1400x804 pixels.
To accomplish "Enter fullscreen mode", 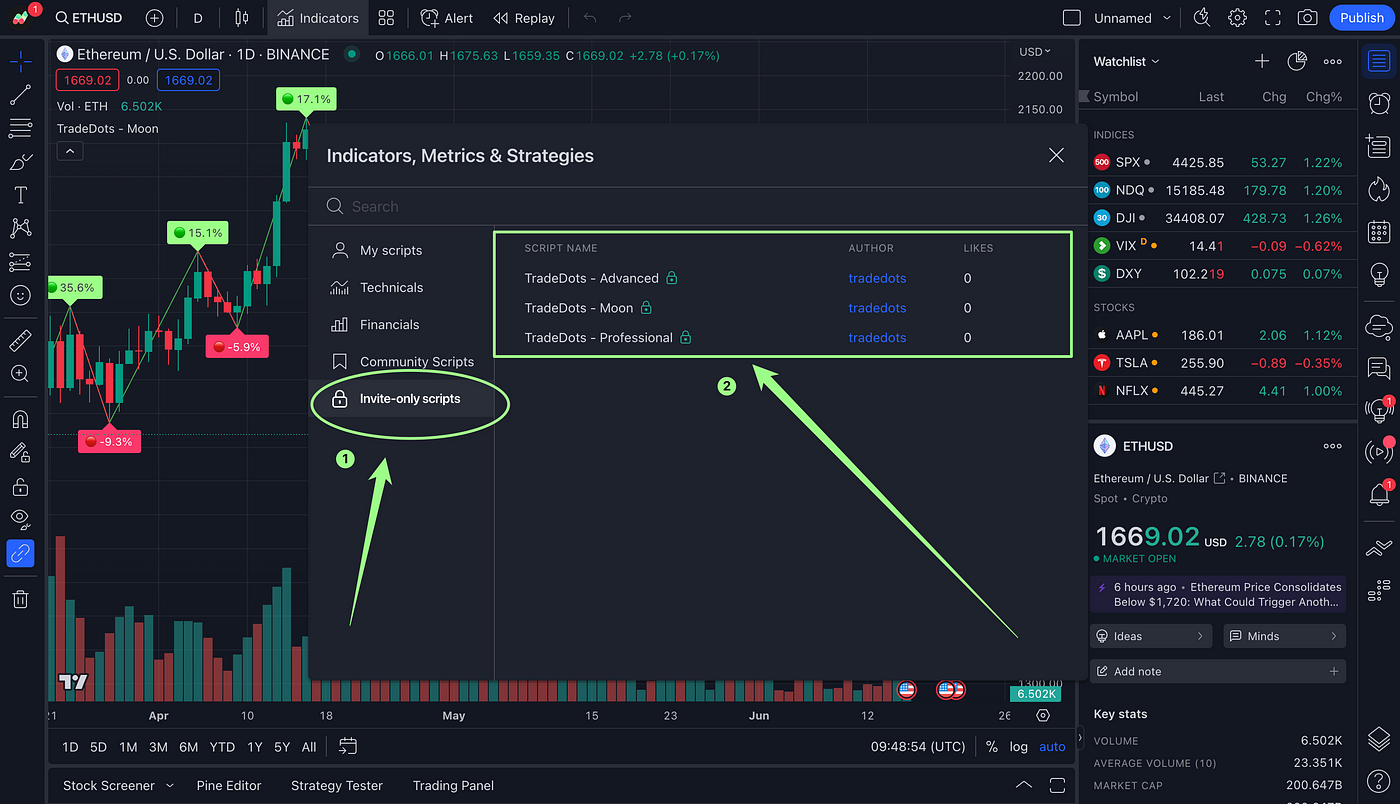I will click(x=1272, y=18).
